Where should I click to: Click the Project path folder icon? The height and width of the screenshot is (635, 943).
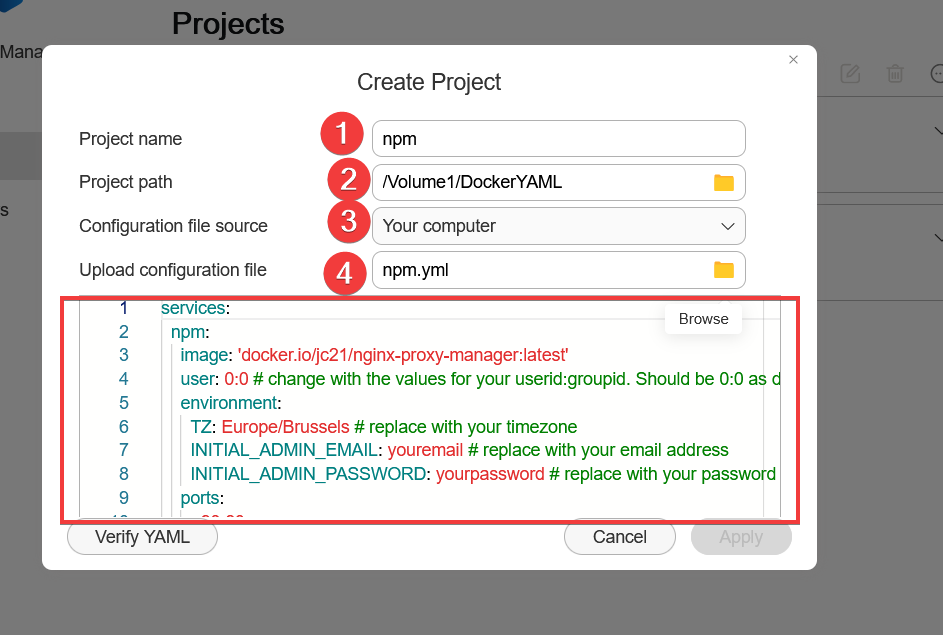tap(723, 182)
